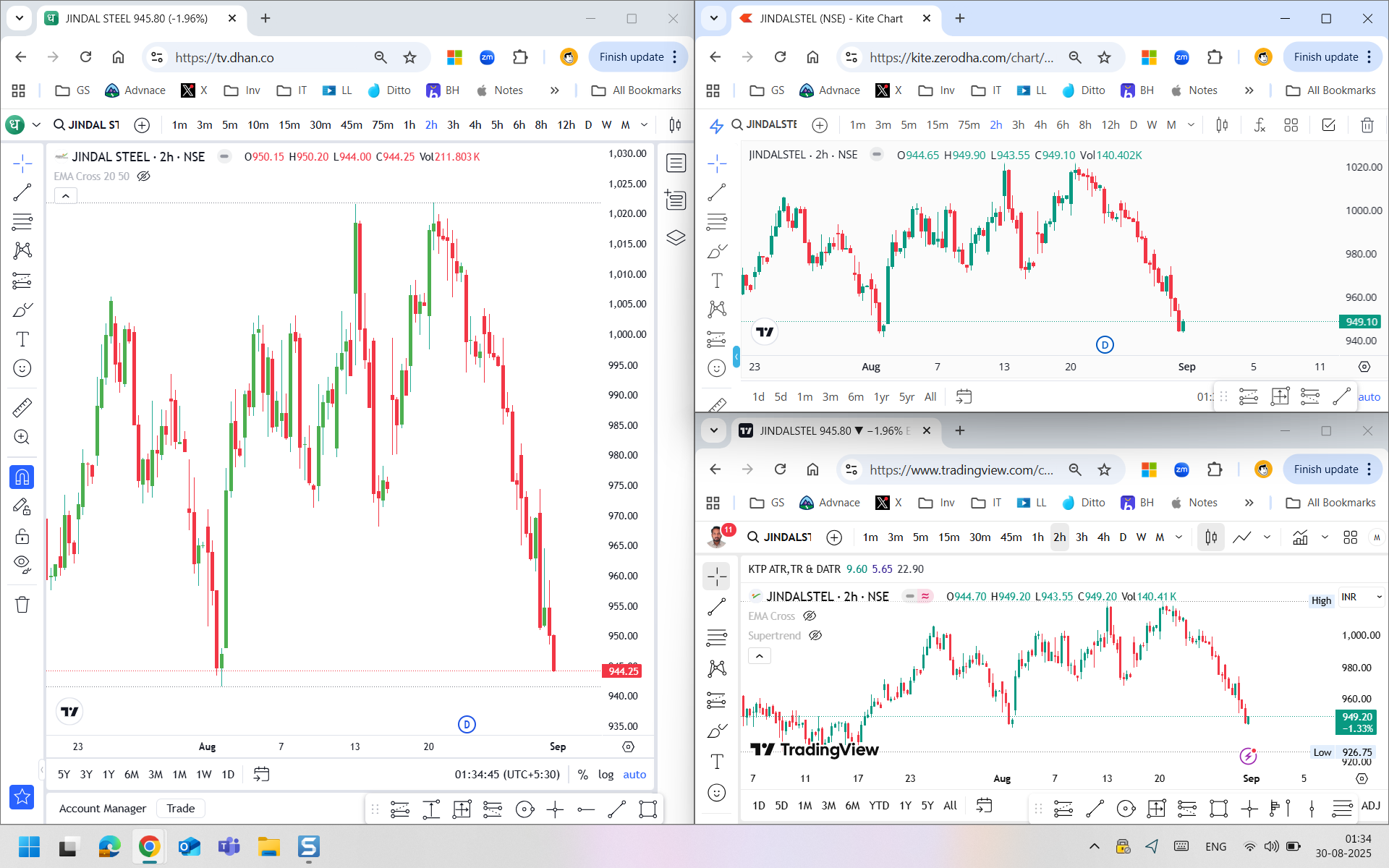Click the trash remove drawings icon in Dhan sidebar
The height and width of the screenshot is (868, 1389).
pos(22,605)
